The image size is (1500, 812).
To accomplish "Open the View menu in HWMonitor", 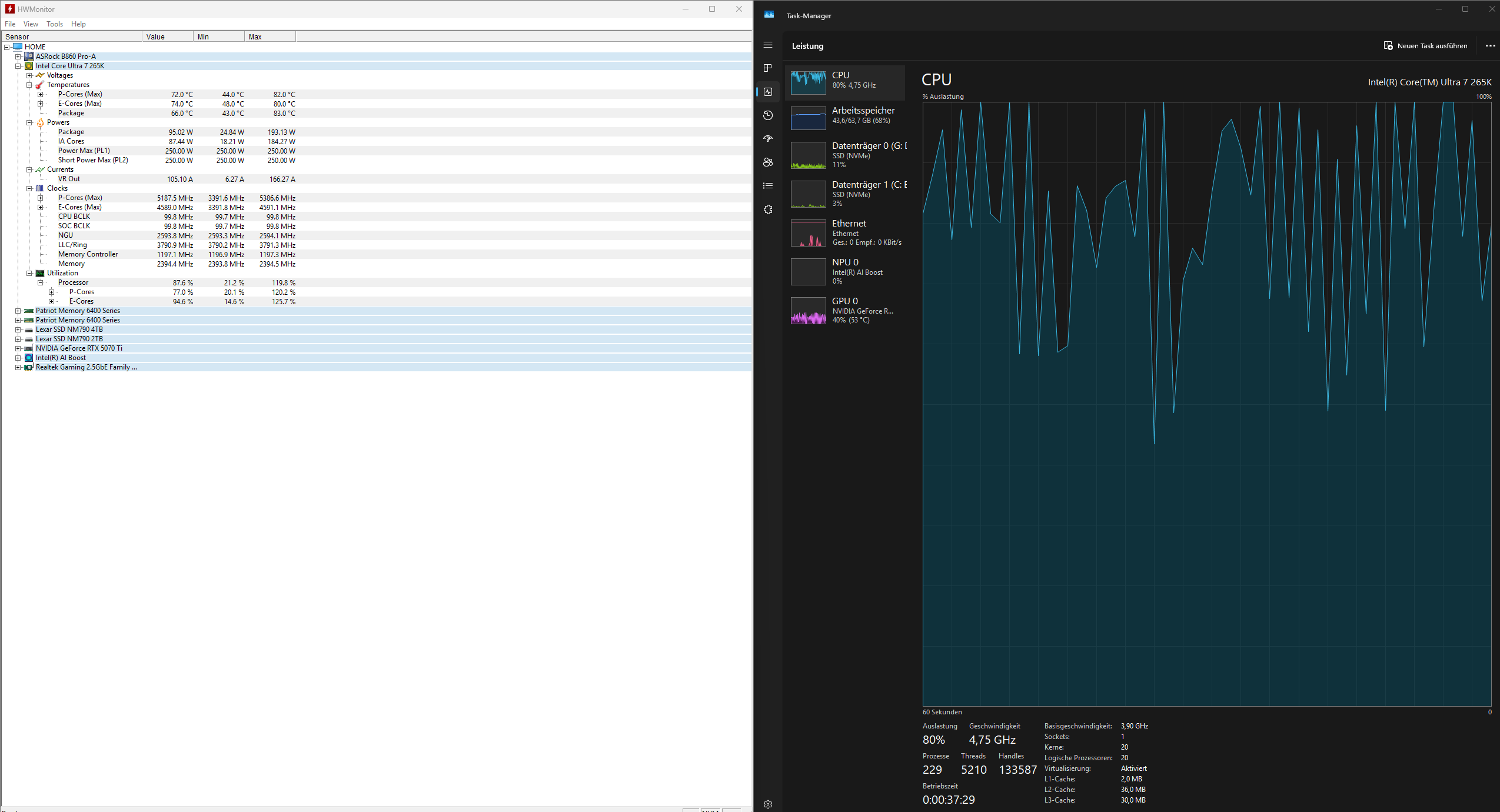I will [31, 24].
